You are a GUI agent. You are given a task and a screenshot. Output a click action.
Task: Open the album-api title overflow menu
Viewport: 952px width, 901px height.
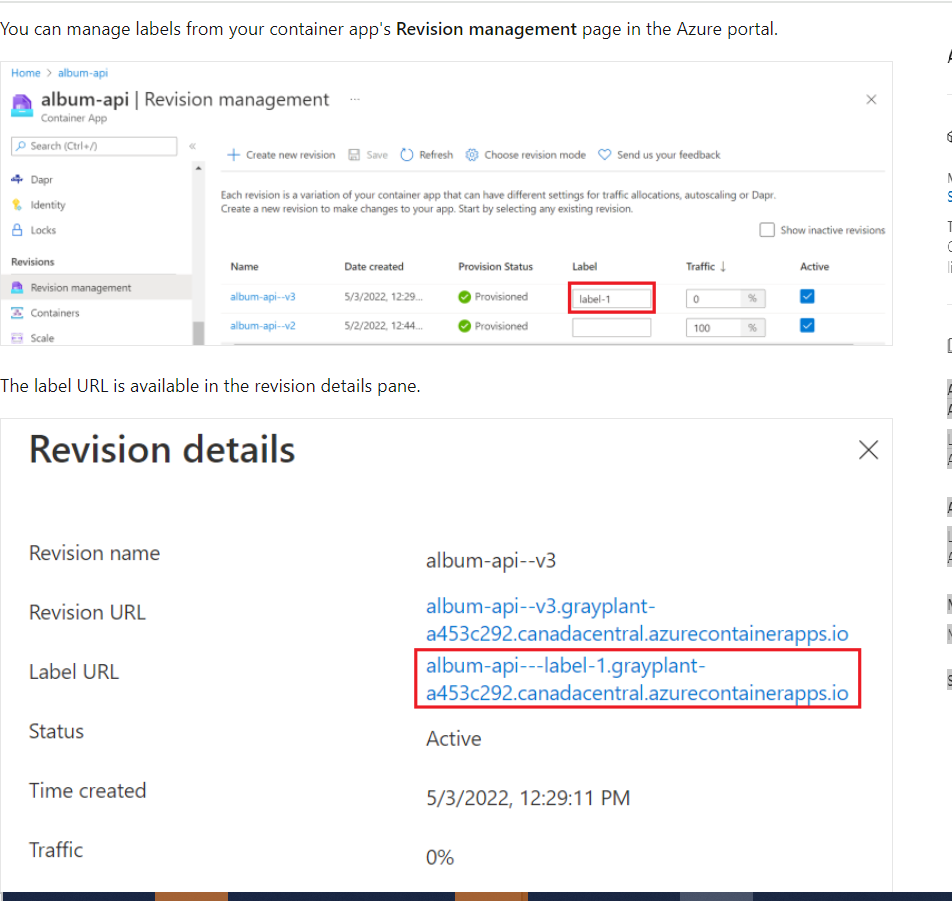(x=356, y=99)
